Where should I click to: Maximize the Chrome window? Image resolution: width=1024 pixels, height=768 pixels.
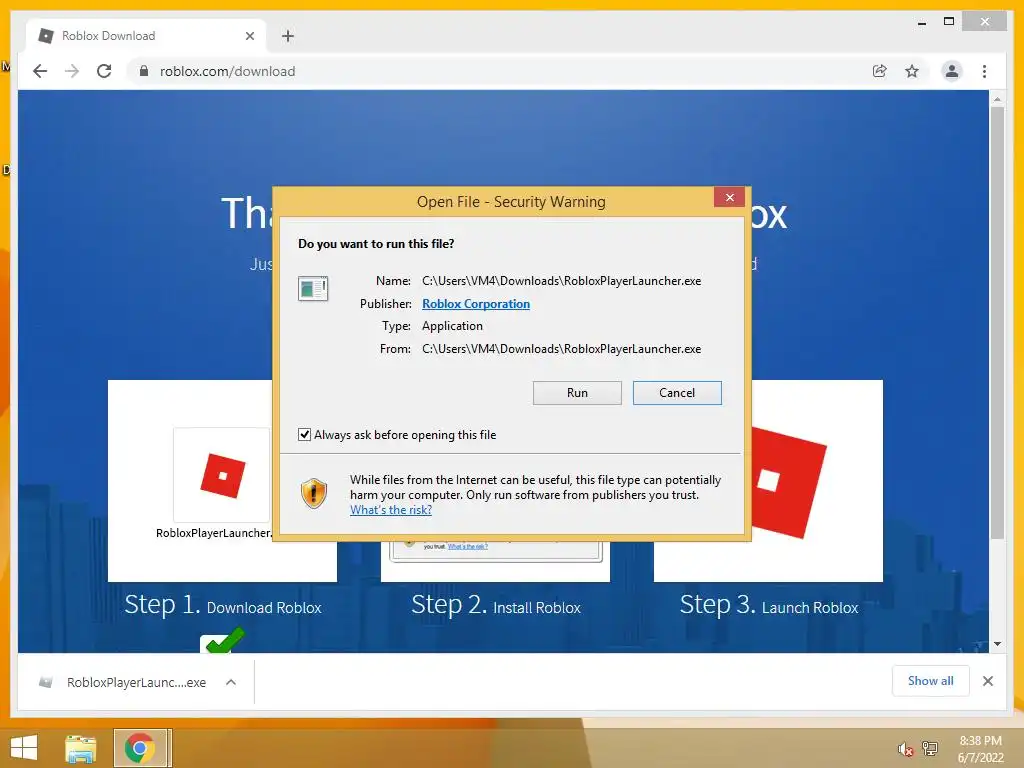949,22
